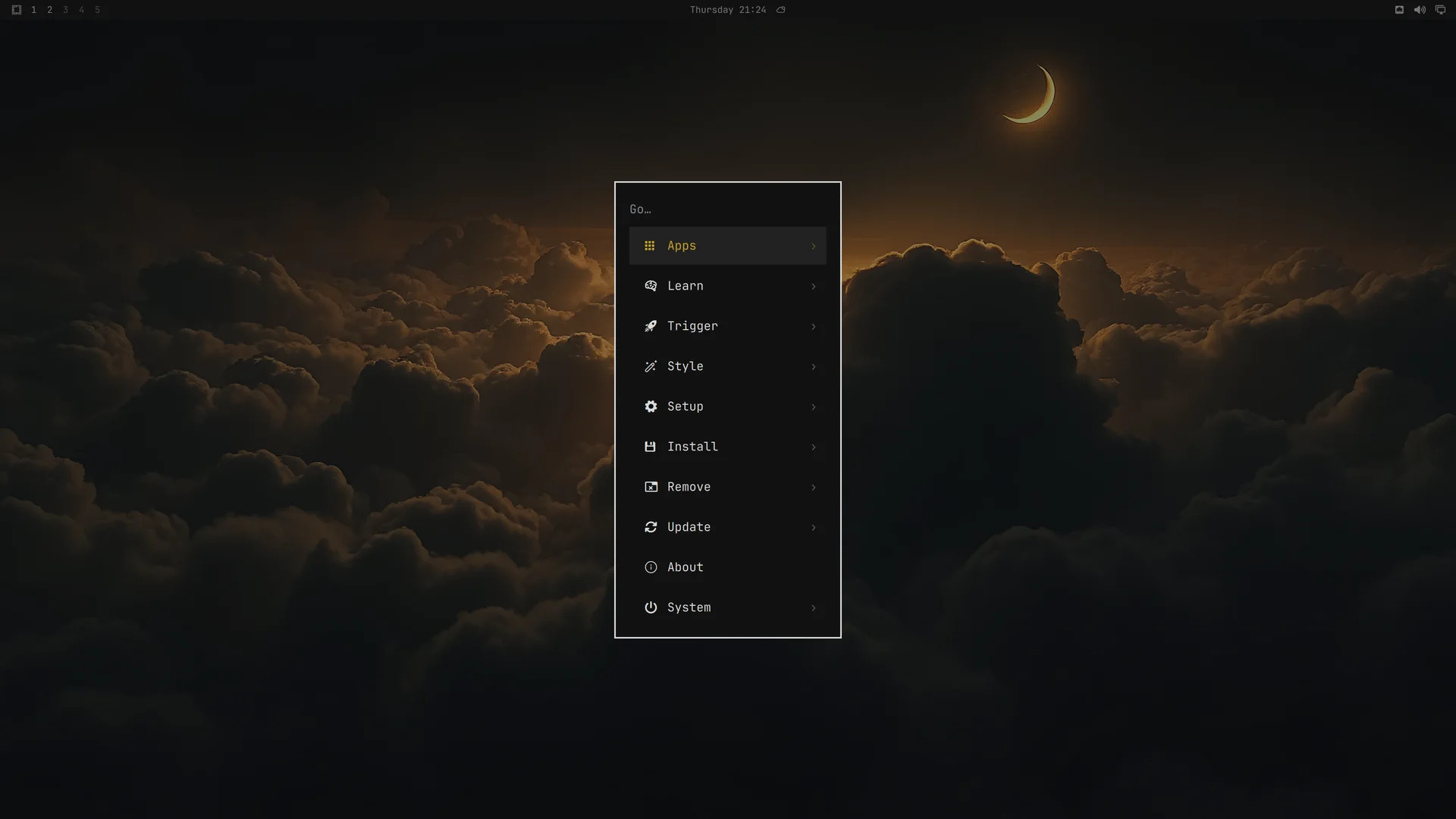Viewport: 1456px width, 819px height.
Task: Open the About menu entry
Action: point(727,567)
